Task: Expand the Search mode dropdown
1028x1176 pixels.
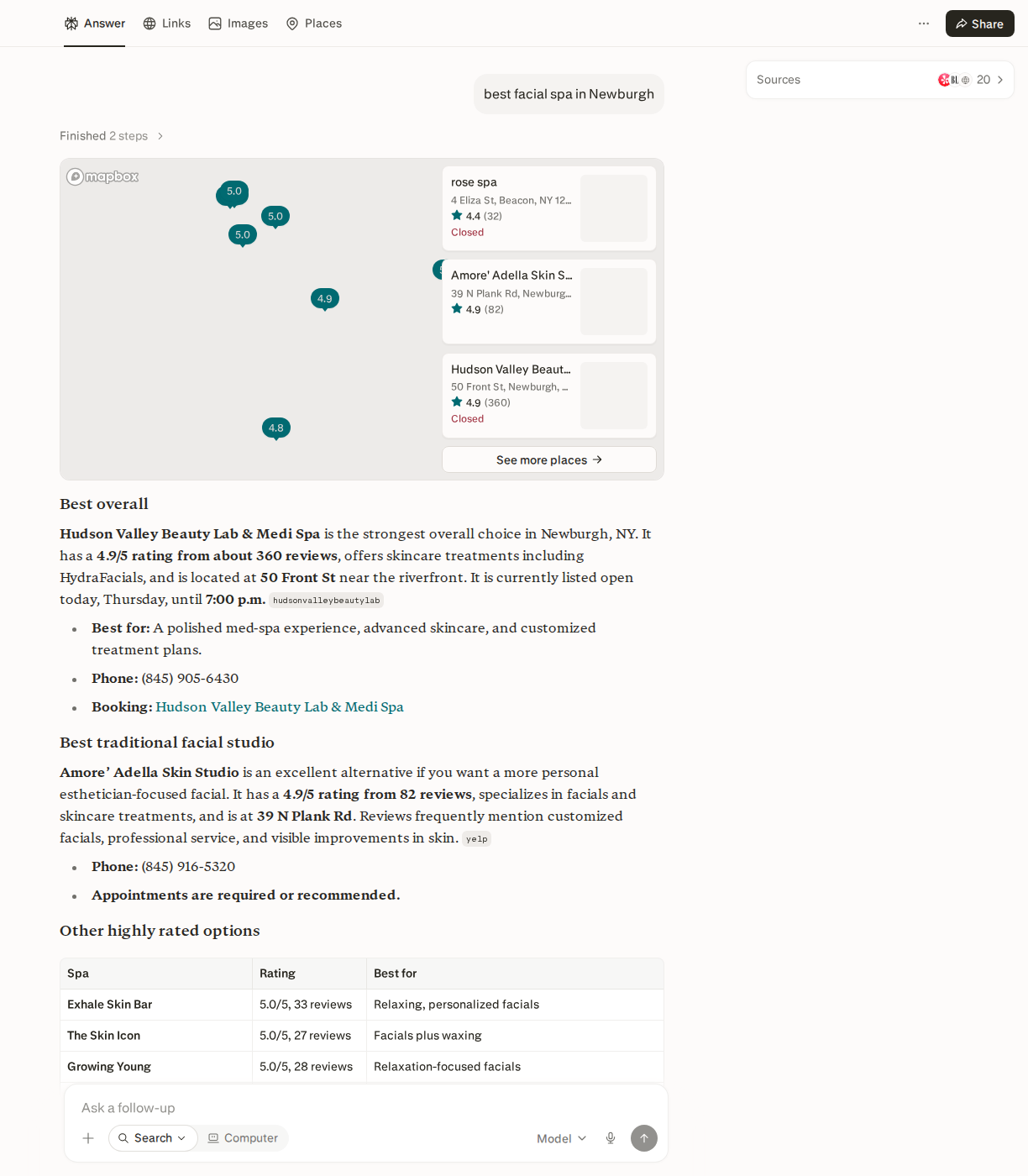Action: 153,1138
